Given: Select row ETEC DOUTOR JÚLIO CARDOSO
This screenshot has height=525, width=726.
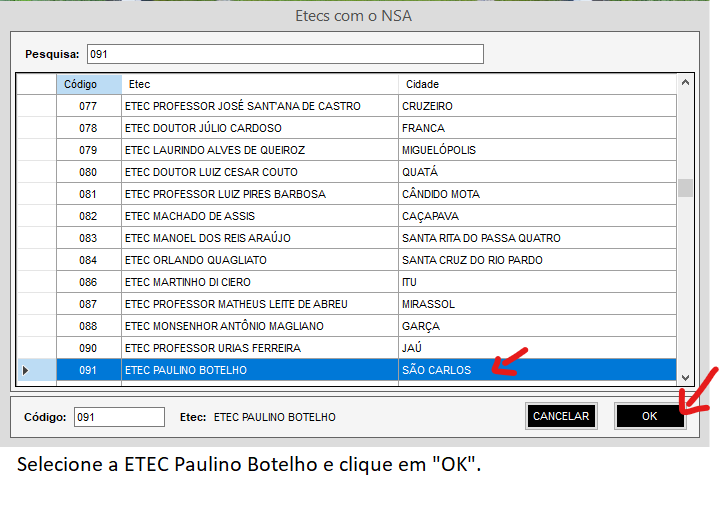Looking at the screenshot, I should click(260, 128).
